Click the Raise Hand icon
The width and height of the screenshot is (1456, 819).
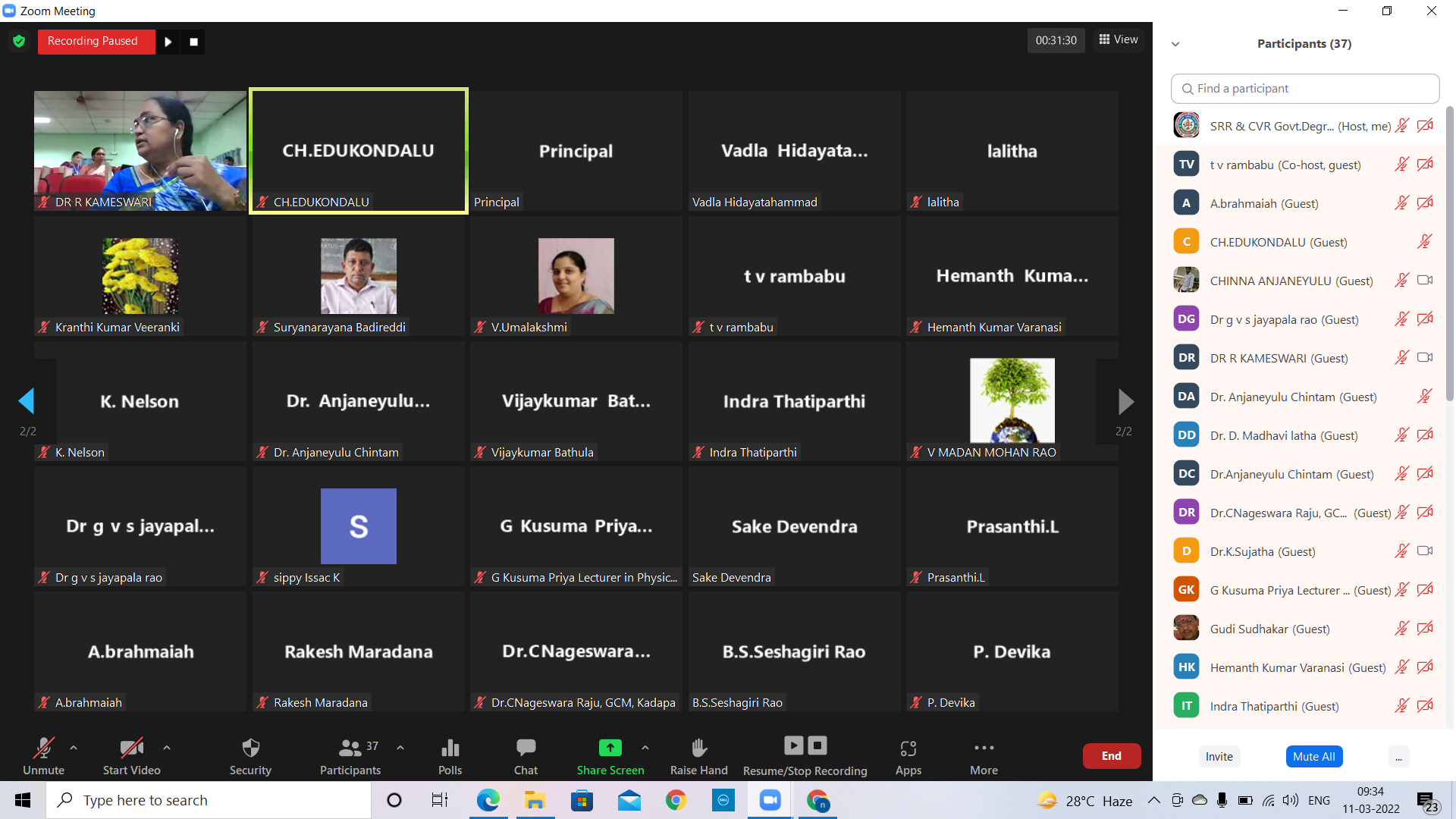click(698, 748)
